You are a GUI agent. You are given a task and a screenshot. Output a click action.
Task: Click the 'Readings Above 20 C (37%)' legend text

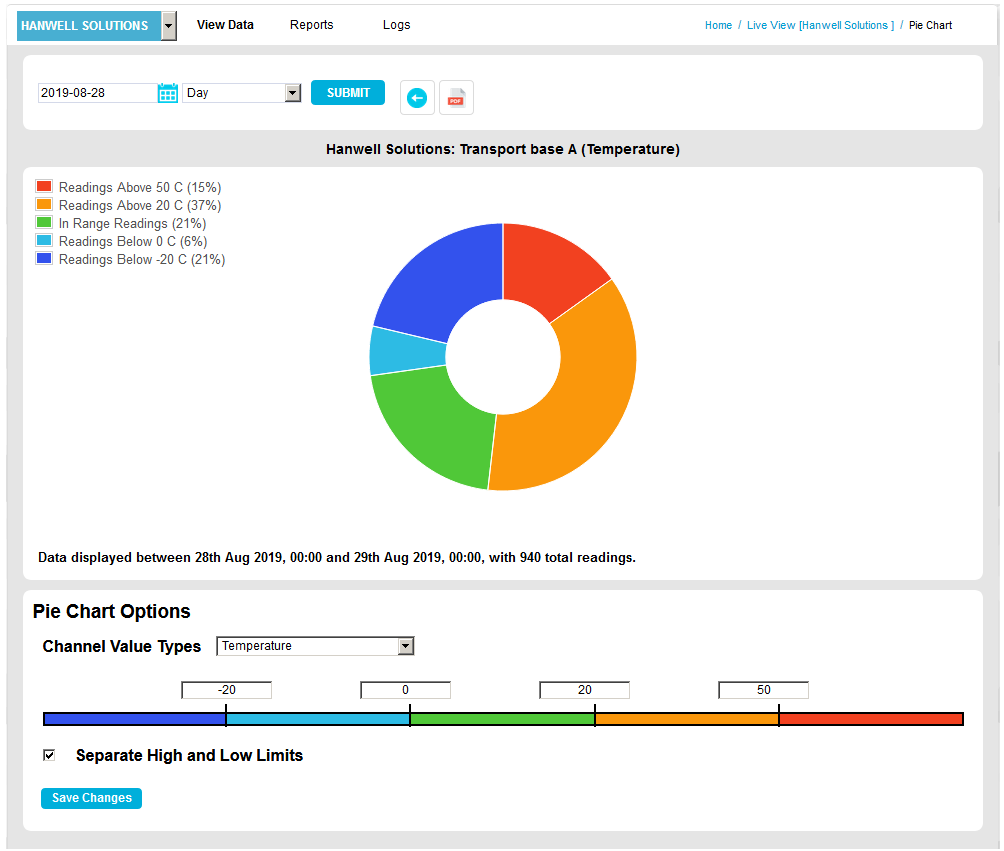tap(140, 206)
